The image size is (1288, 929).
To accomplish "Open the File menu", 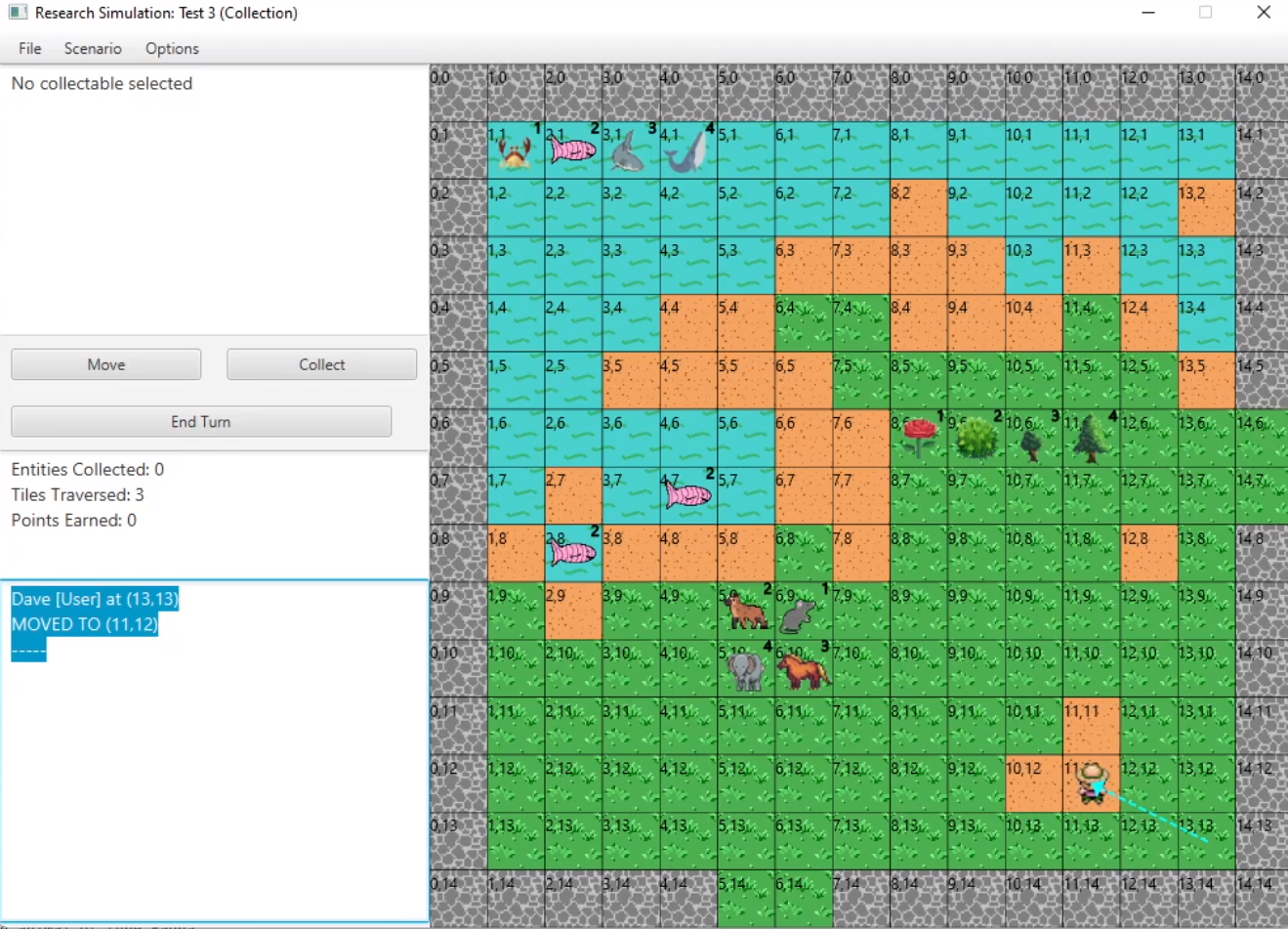I will [x=30, y=49].
